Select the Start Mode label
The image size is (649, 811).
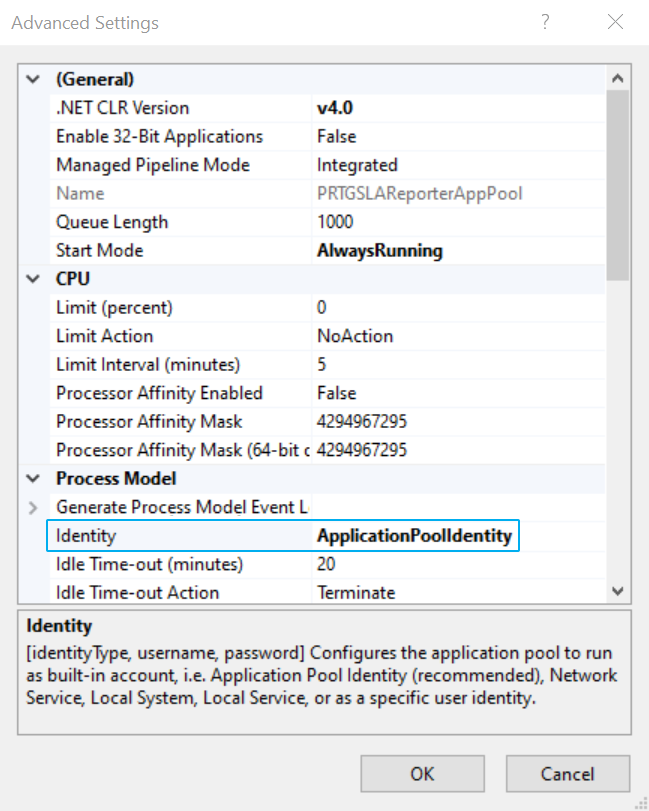(100, 251)
